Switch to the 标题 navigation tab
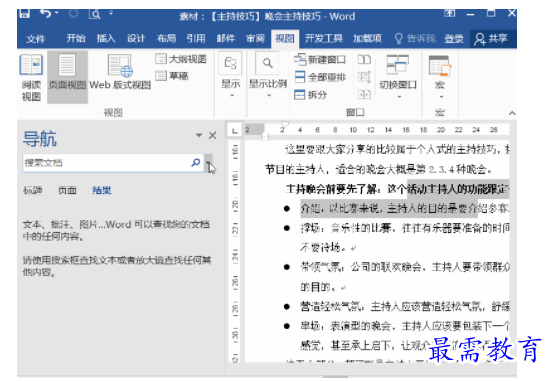The width and height of the screenshot is (550, 381). [x=33, y=190]
